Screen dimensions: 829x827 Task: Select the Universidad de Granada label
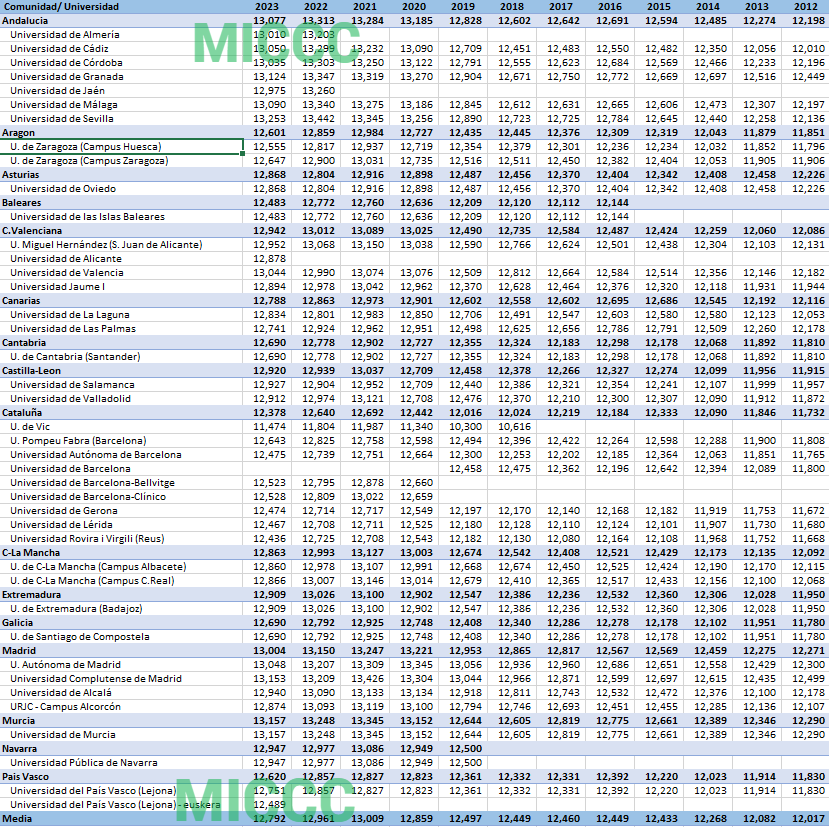coord(67,77)
